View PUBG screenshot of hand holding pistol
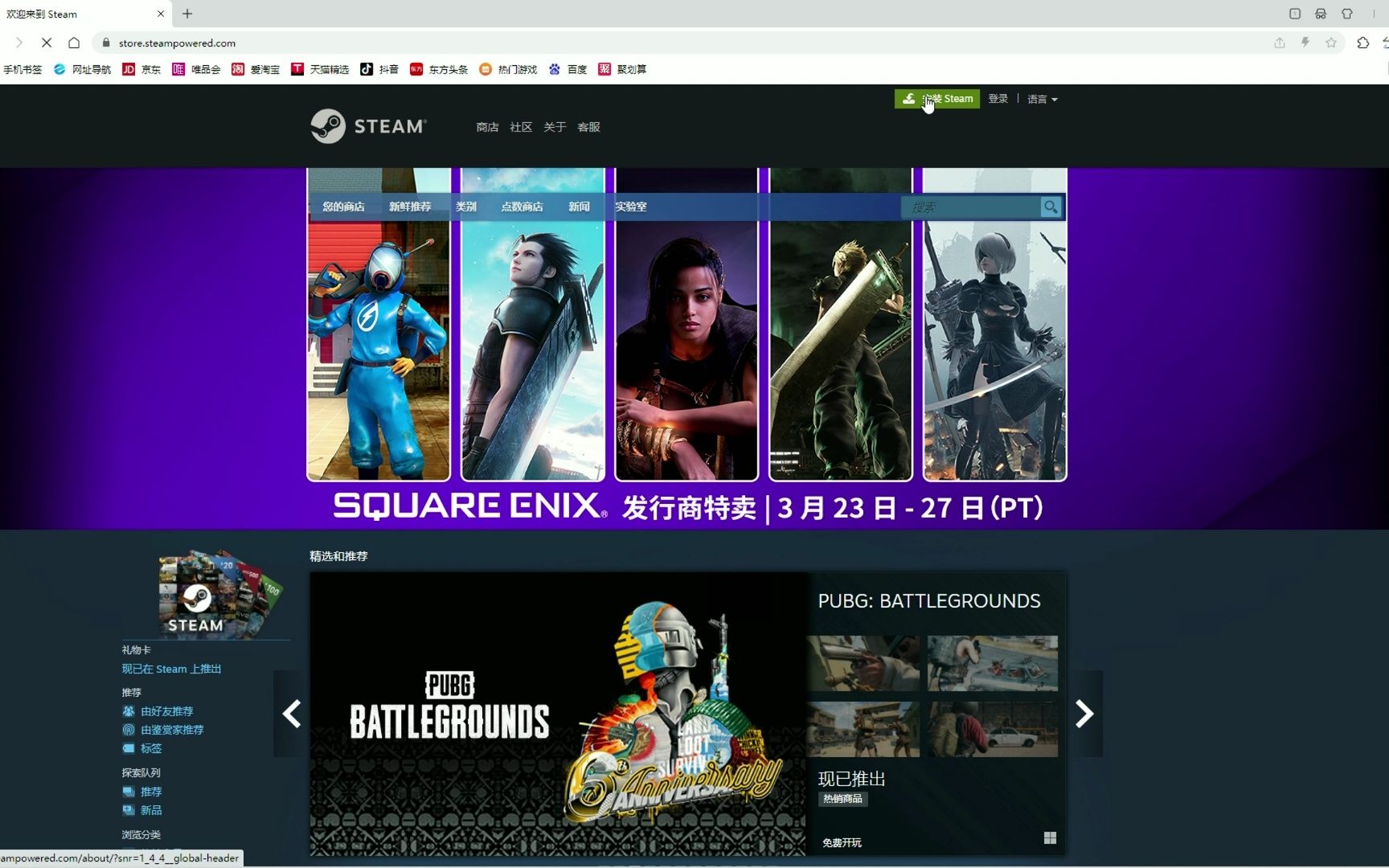 click(x=862, y=663)
